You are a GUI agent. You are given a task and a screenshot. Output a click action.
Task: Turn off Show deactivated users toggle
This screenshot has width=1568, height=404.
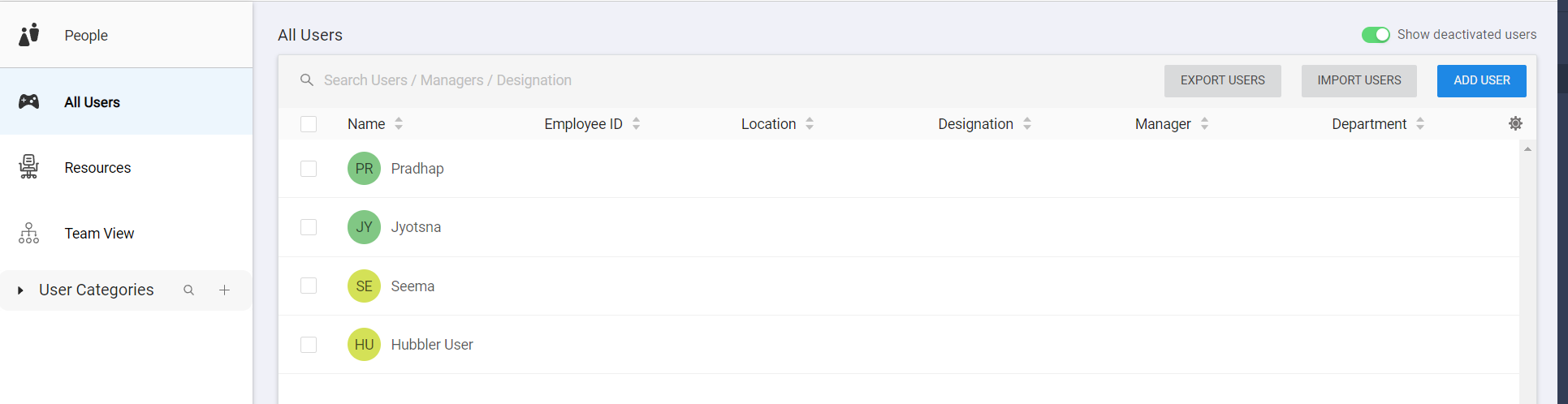tap(1376, 35)
